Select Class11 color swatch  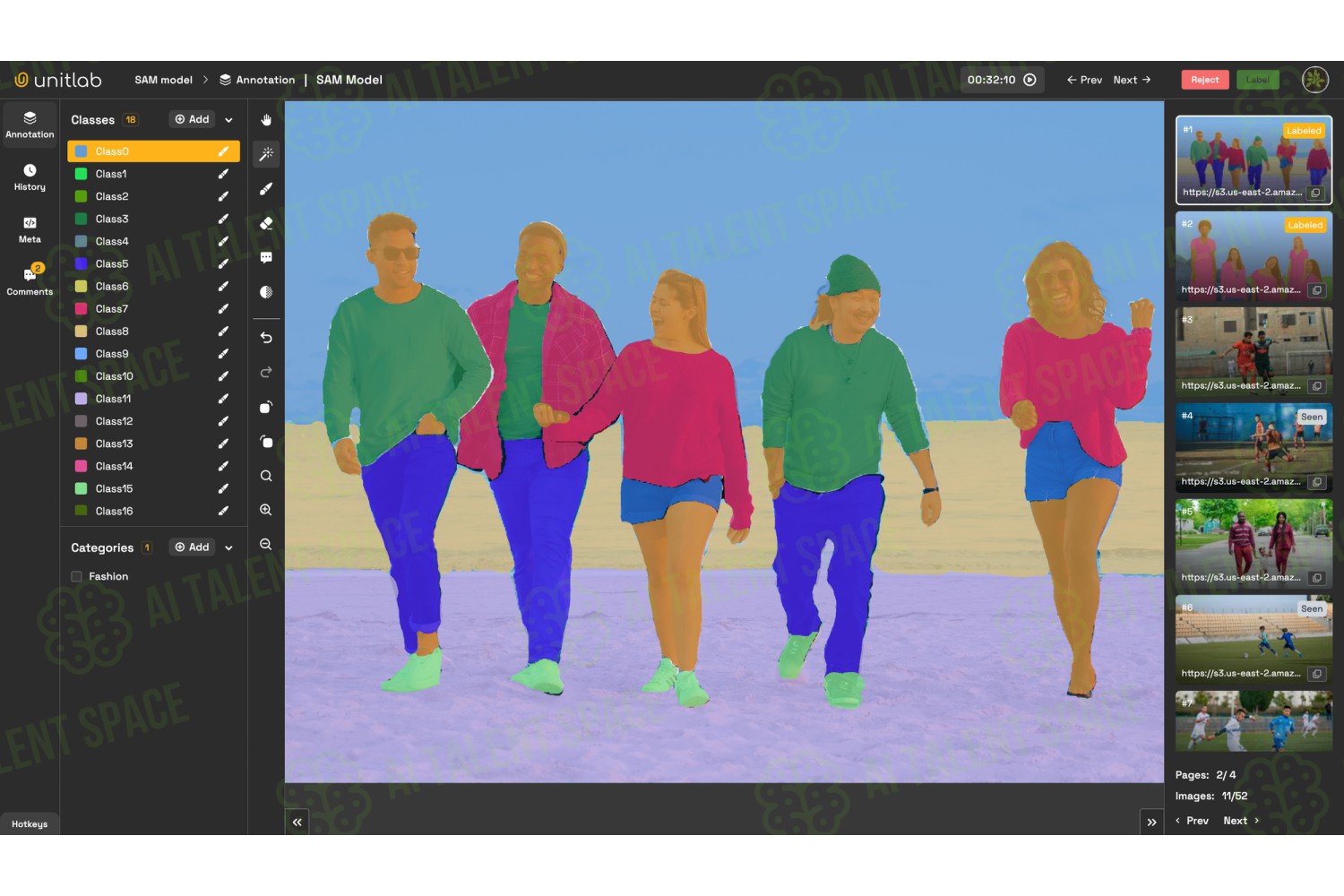coord(81,399)
